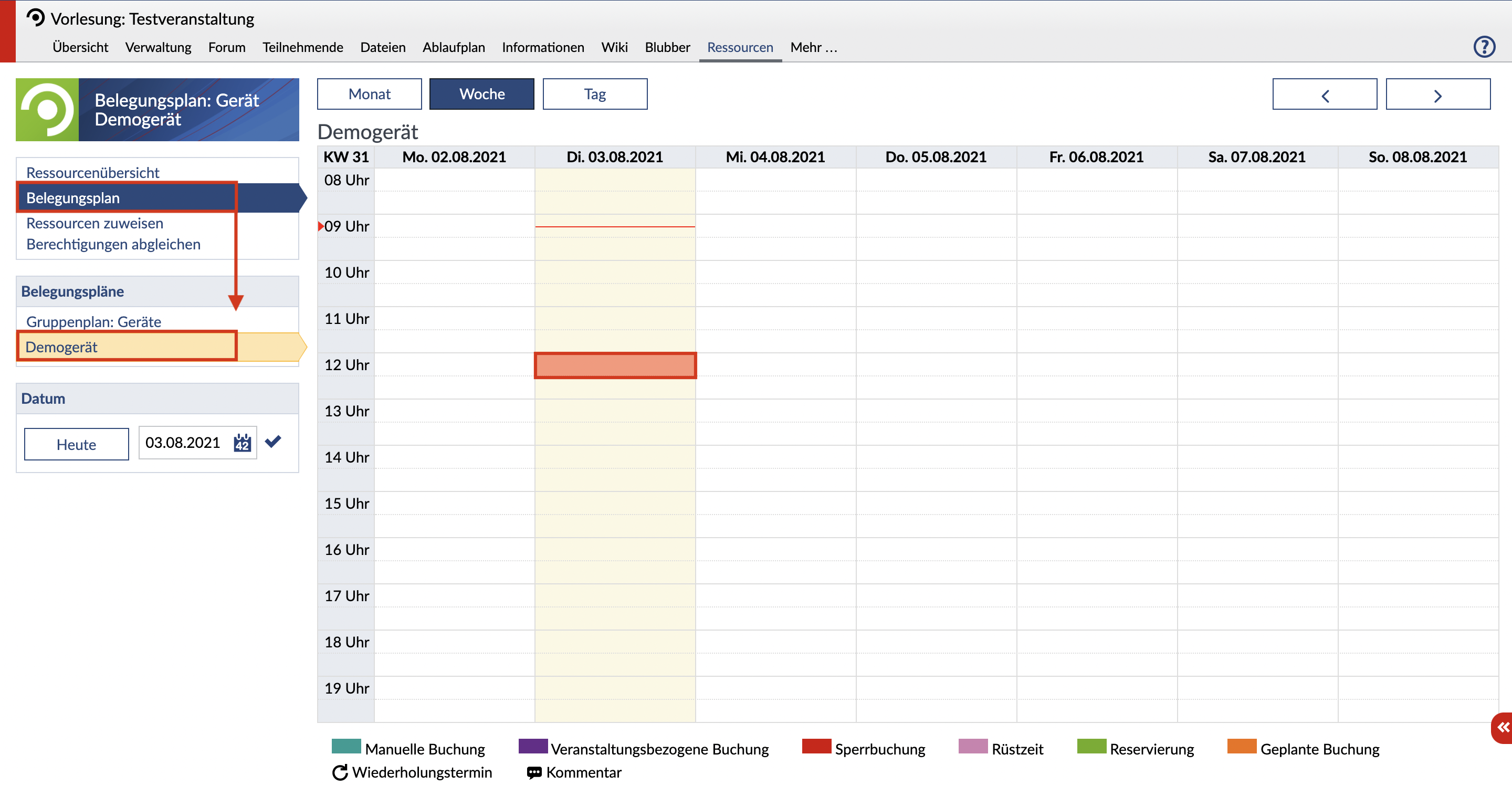Click the Belegungsplan green avatar image
Image resolution: width=1512 pixels, height=786 pixels.
tap(47, 110)
